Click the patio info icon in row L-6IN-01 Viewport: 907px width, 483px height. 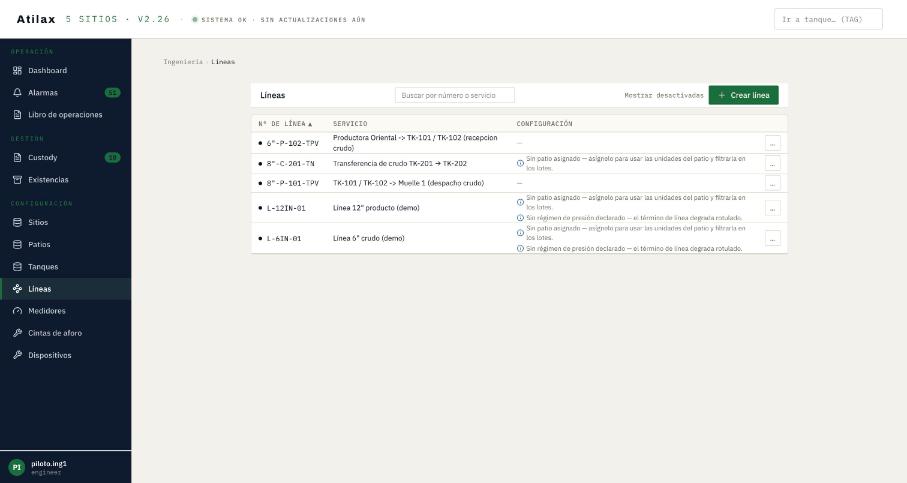(520, 233)
